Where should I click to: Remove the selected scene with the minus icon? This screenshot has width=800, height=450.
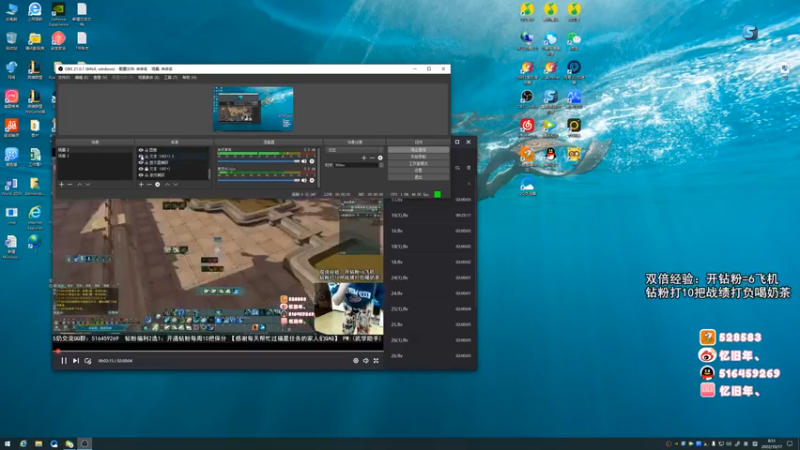70,185
